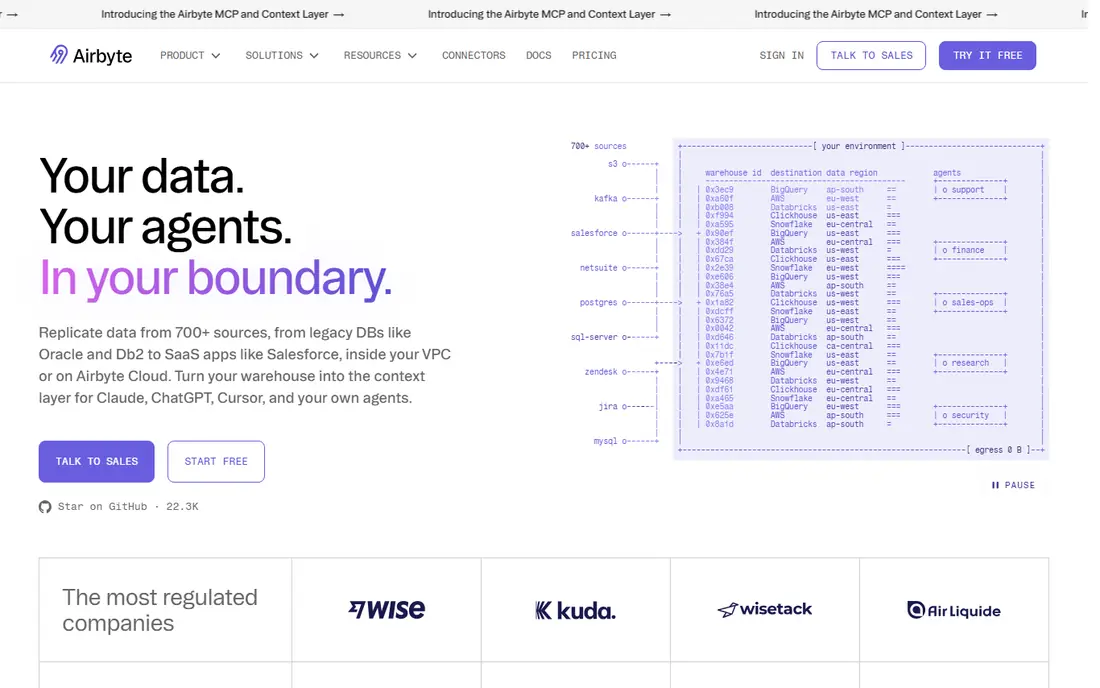Expand the Solutions menu chevron
Image resolution: width=1100 pixels, height=688 pixels.
click(314, 55)
